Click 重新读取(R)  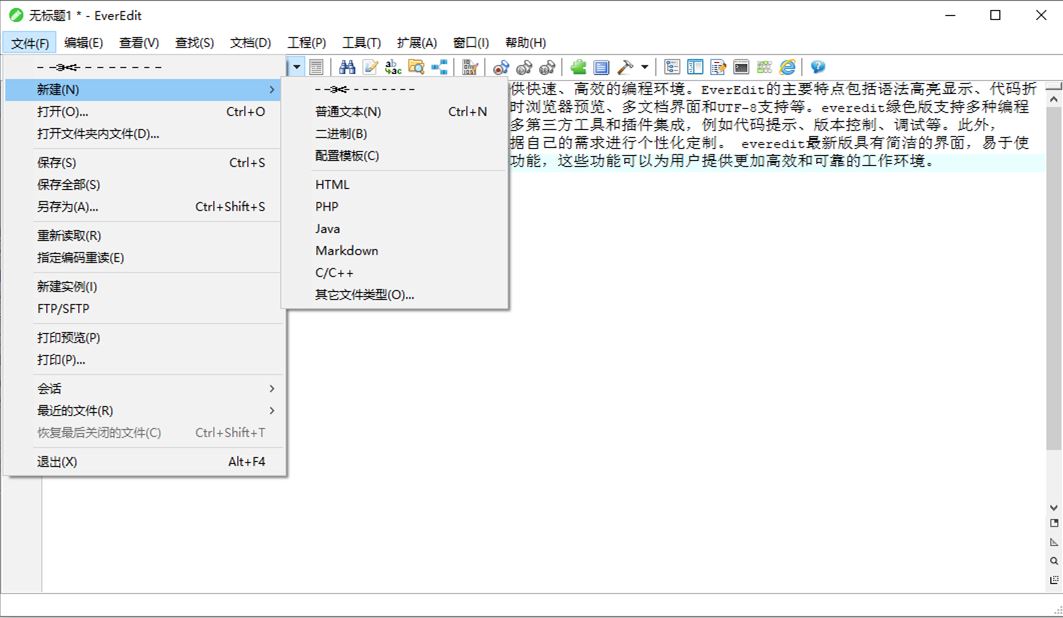(143, 236)
